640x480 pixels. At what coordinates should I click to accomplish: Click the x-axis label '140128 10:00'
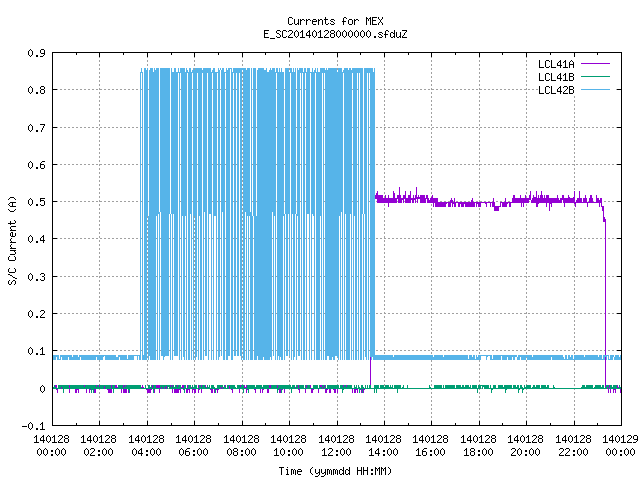[x=288, y=446]
